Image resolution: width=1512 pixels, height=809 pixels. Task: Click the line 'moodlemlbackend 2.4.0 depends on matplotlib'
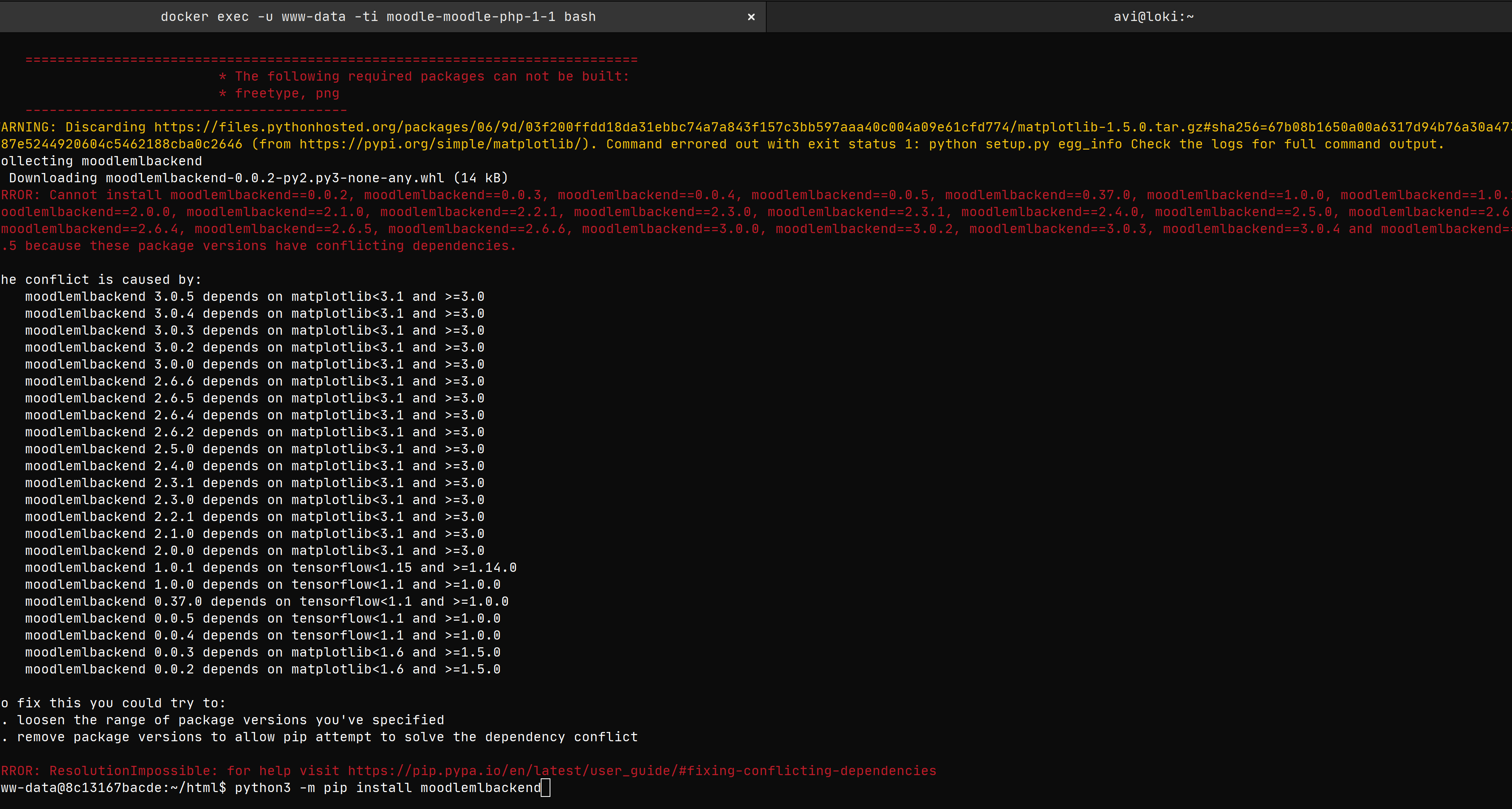(255, 466)
